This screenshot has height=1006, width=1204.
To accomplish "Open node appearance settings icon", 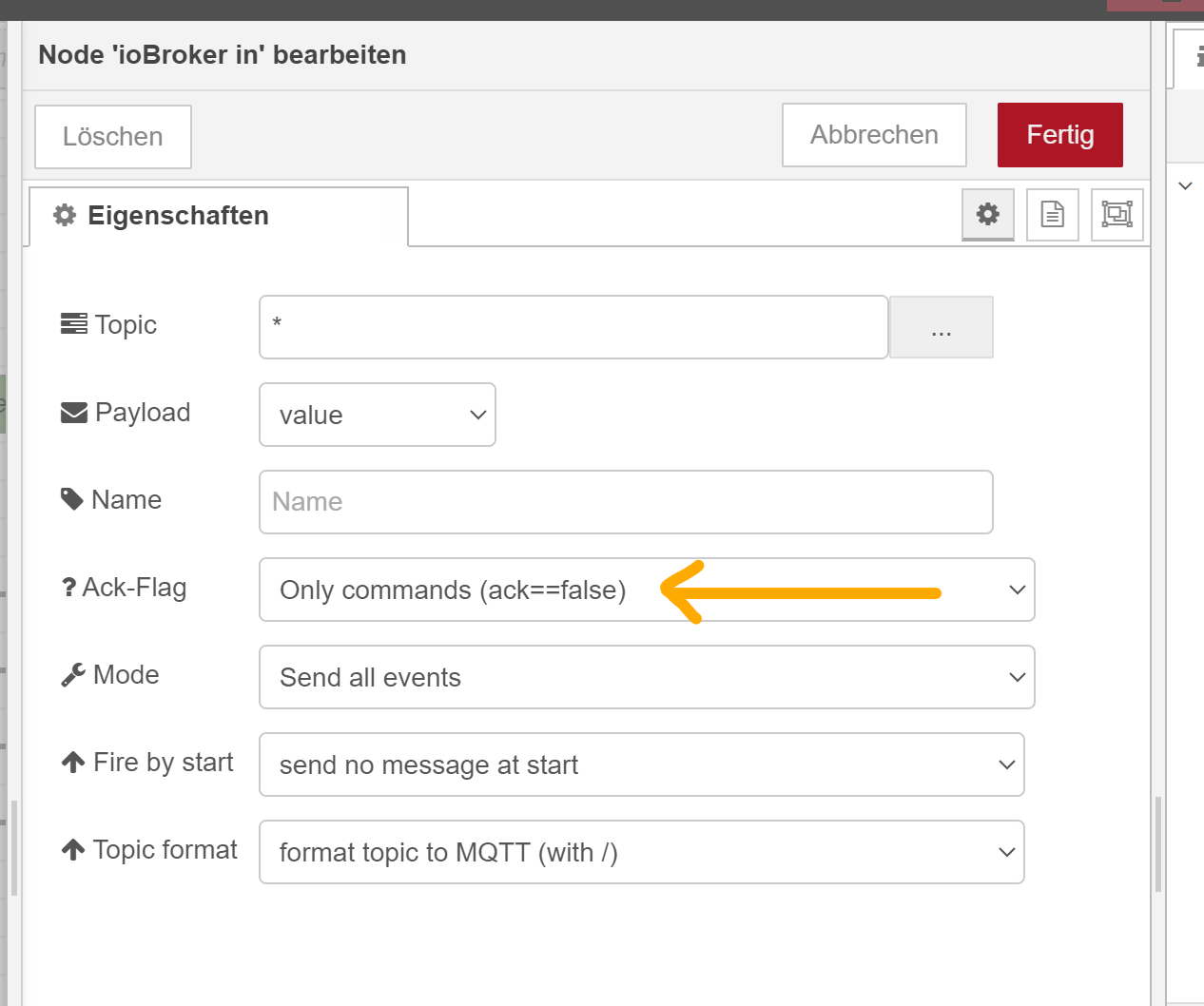I will pos(1117,214).
